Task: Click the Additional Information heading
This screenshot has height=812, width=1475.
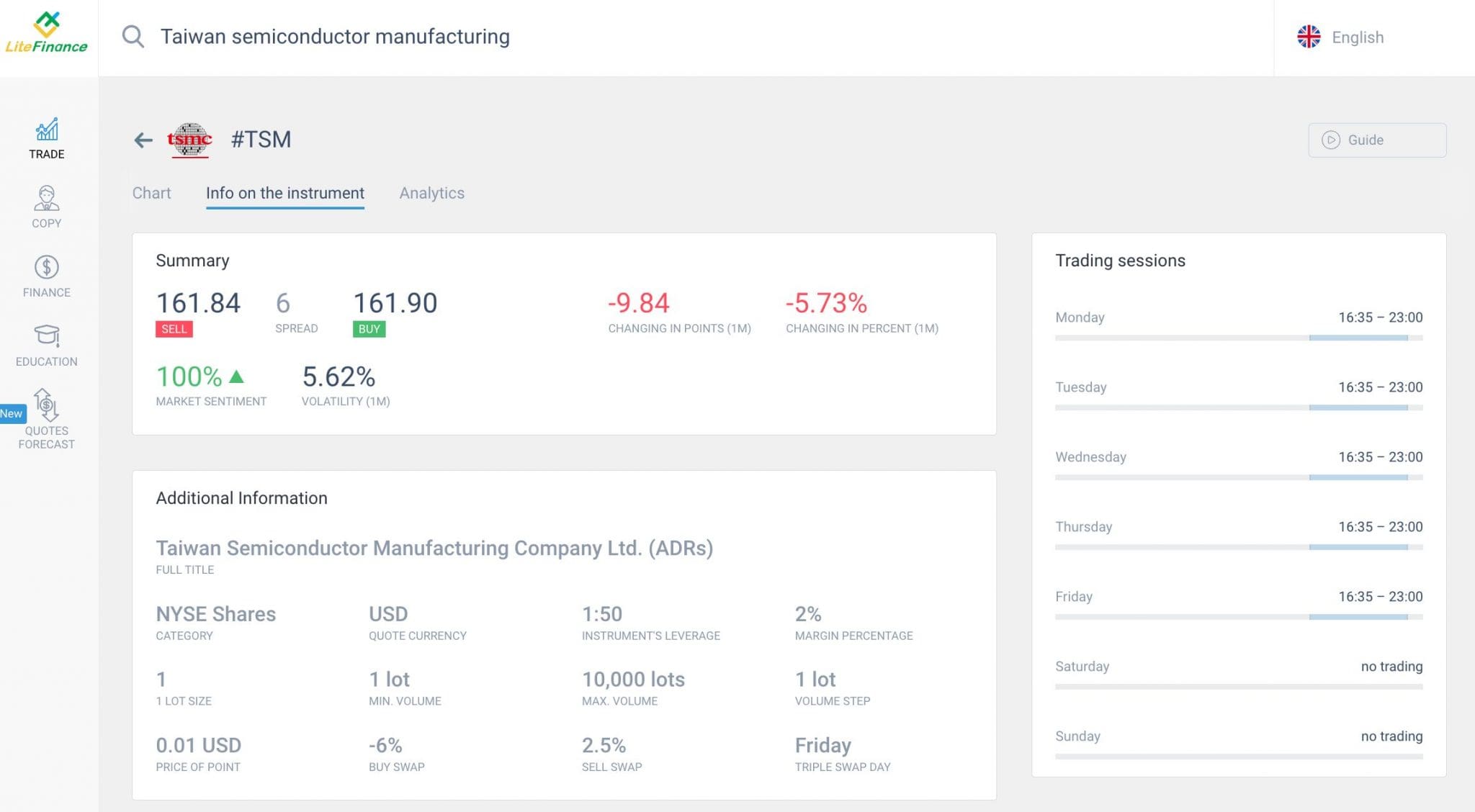Action: (x=241, y=497)
